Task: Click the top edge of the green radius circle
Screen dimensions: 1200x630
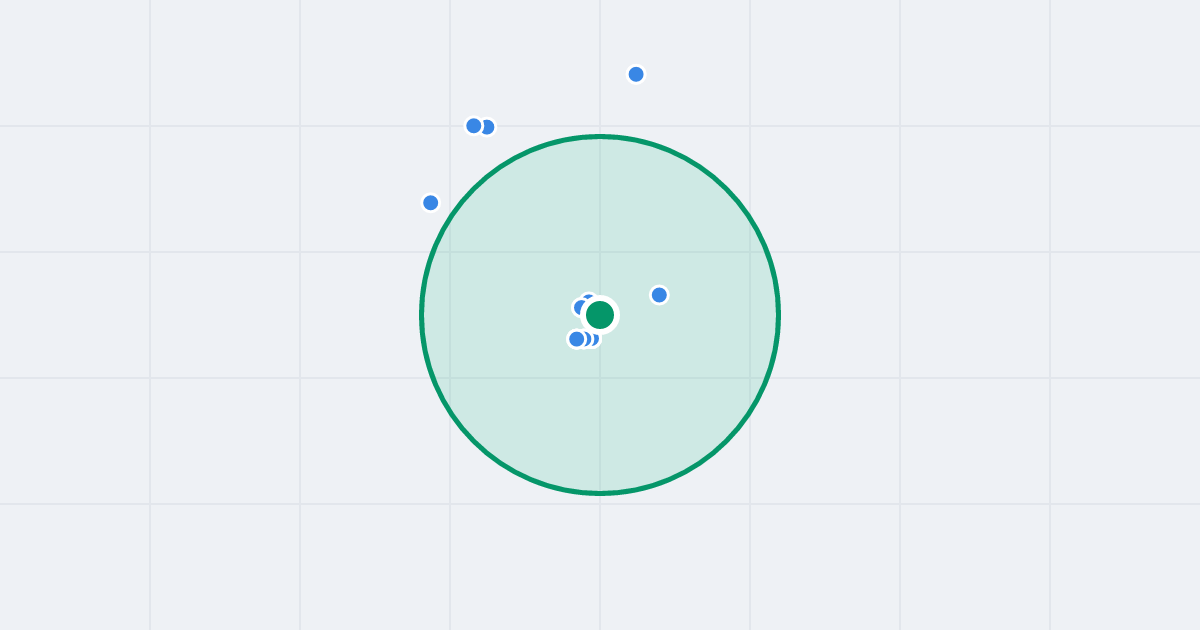Action: pyautogui.click(x=600, y=136)
